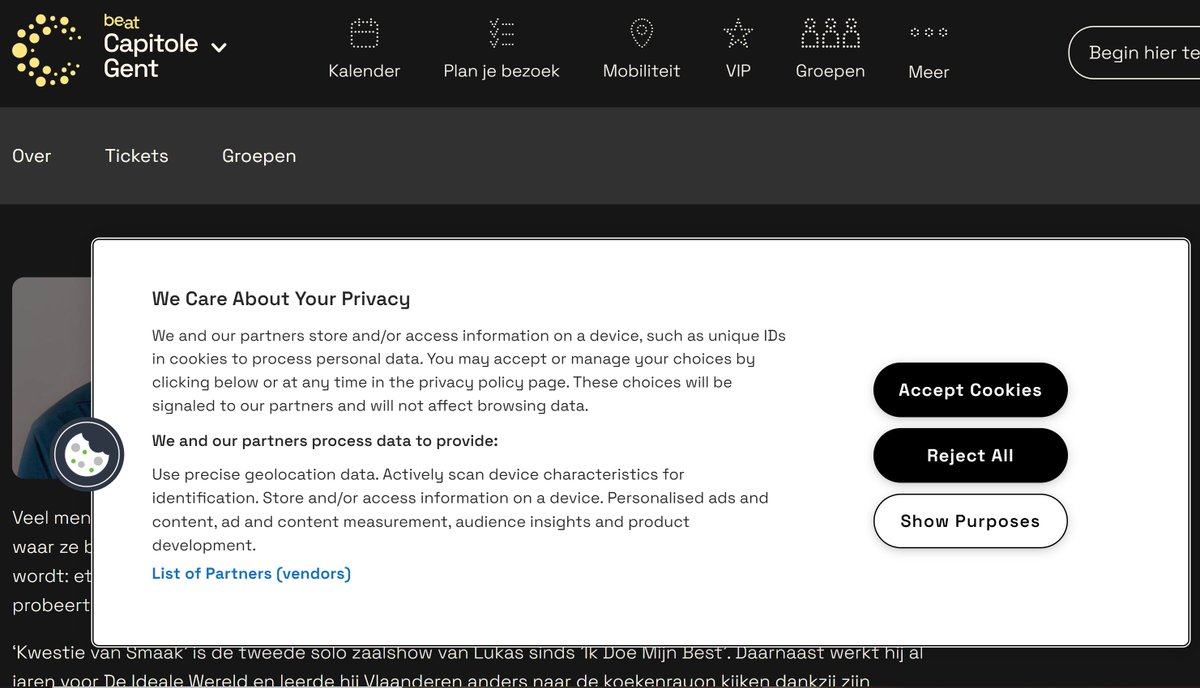Click the Begin hier button
1200x688 pixels.
point(1133,53)
